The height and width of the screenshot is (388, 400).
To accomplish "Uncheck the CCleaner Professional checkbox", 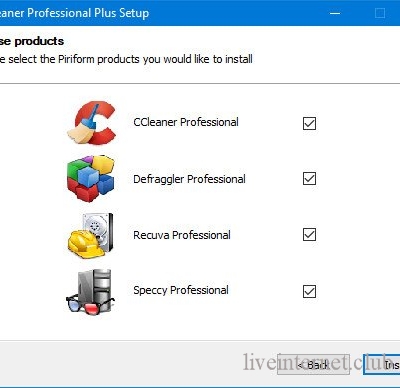I will [309, 123].
